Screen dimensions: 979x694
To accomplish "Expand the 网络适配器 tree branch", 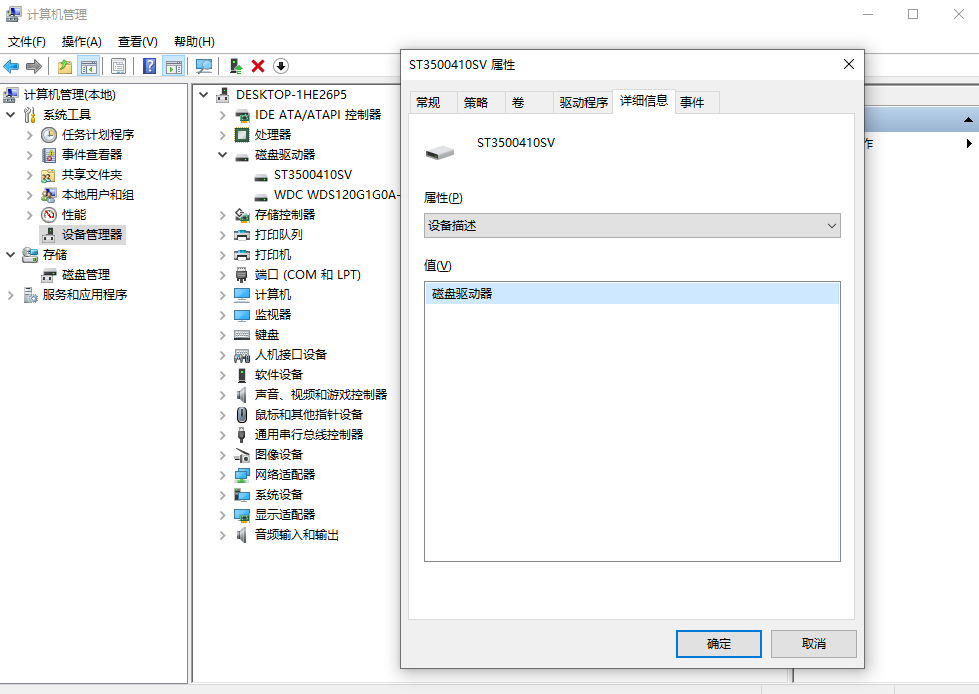I will point(222,474).
